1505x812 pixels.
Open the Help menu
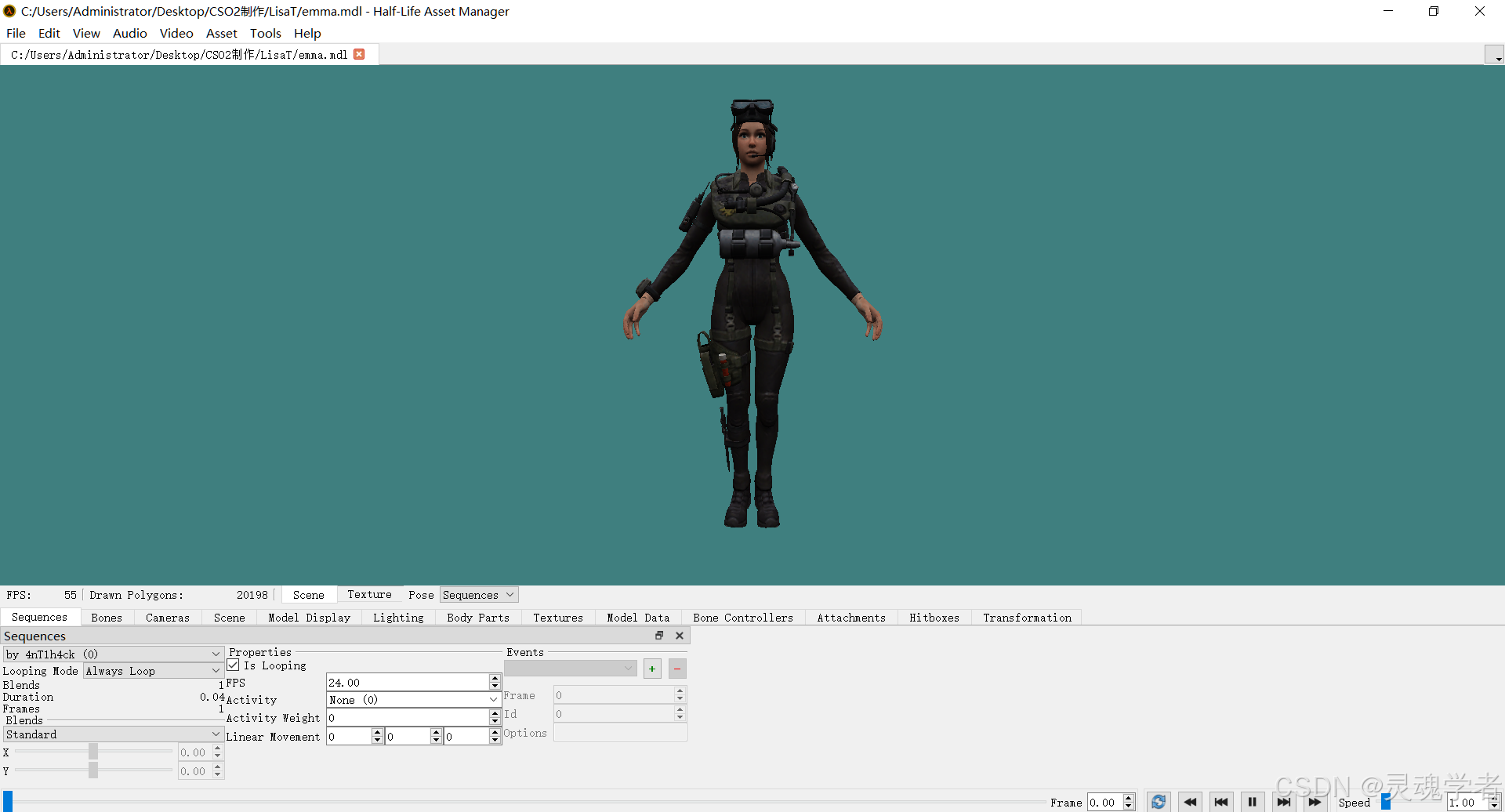tap(307, 33)
